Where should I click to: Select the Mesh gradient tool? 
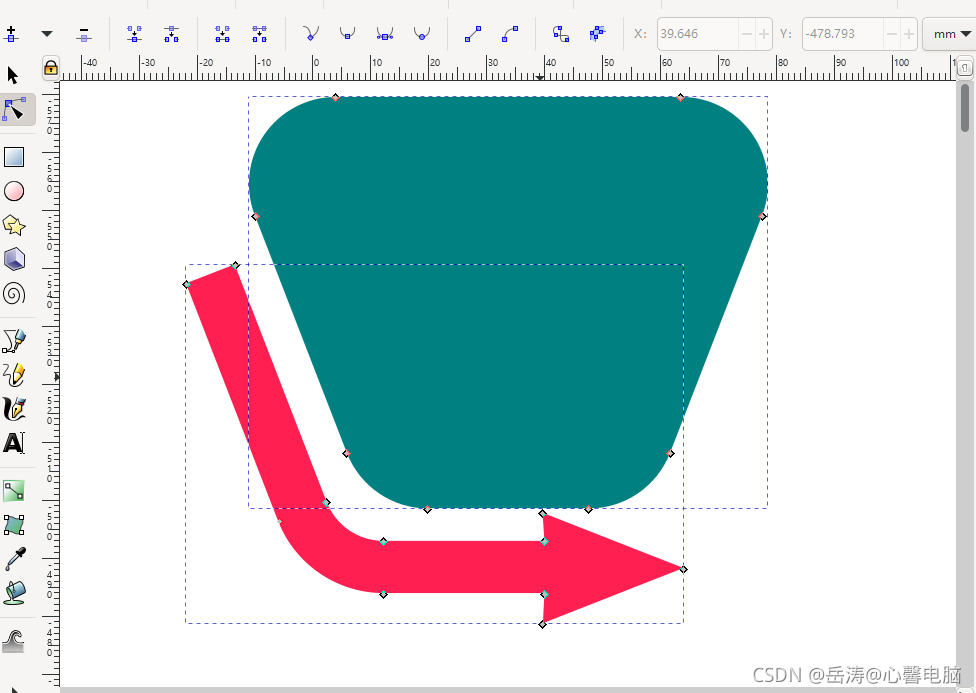click(x=14, y=525)
